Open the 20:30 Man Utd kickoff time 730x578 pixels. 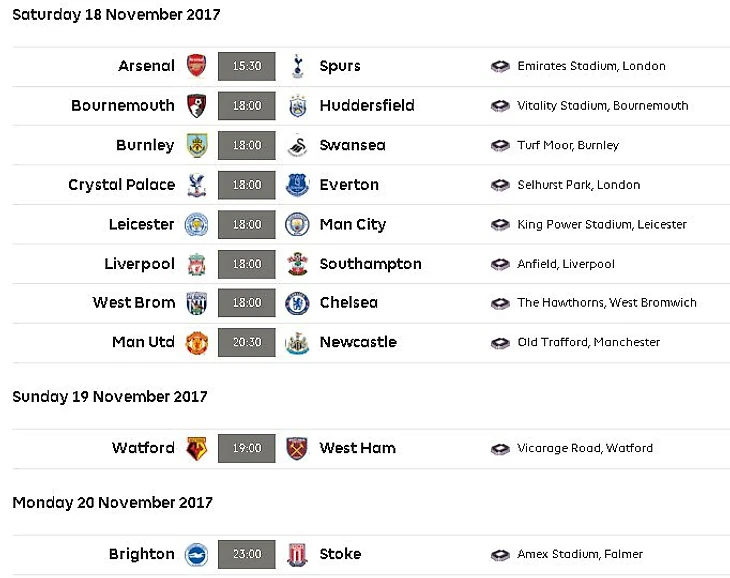(x=246, y=342)
